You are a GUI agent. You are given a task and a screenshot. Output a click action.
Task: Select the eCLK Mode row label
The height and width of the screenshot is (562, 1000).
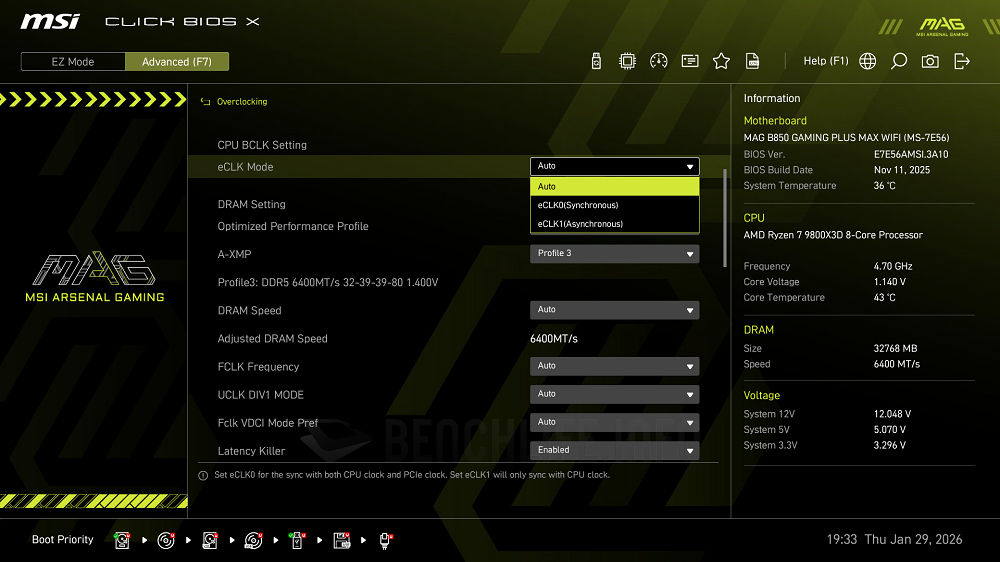coord(245,167)
